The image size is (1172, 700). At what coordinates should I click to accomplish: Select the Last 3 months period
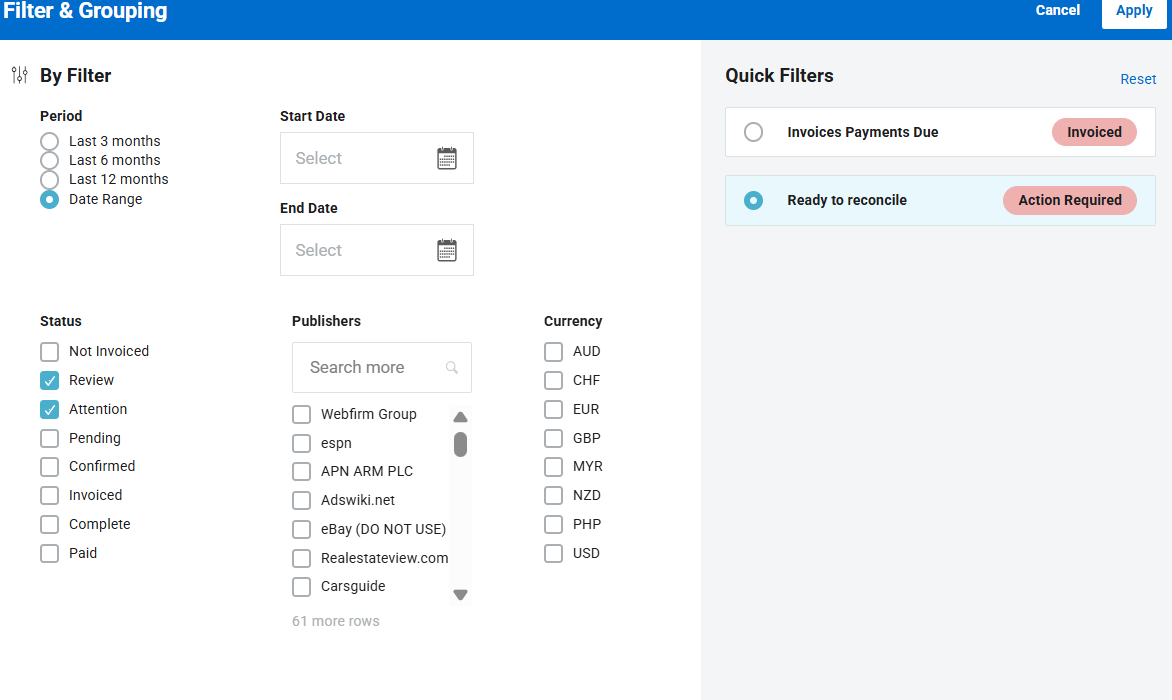coord(49,141)
